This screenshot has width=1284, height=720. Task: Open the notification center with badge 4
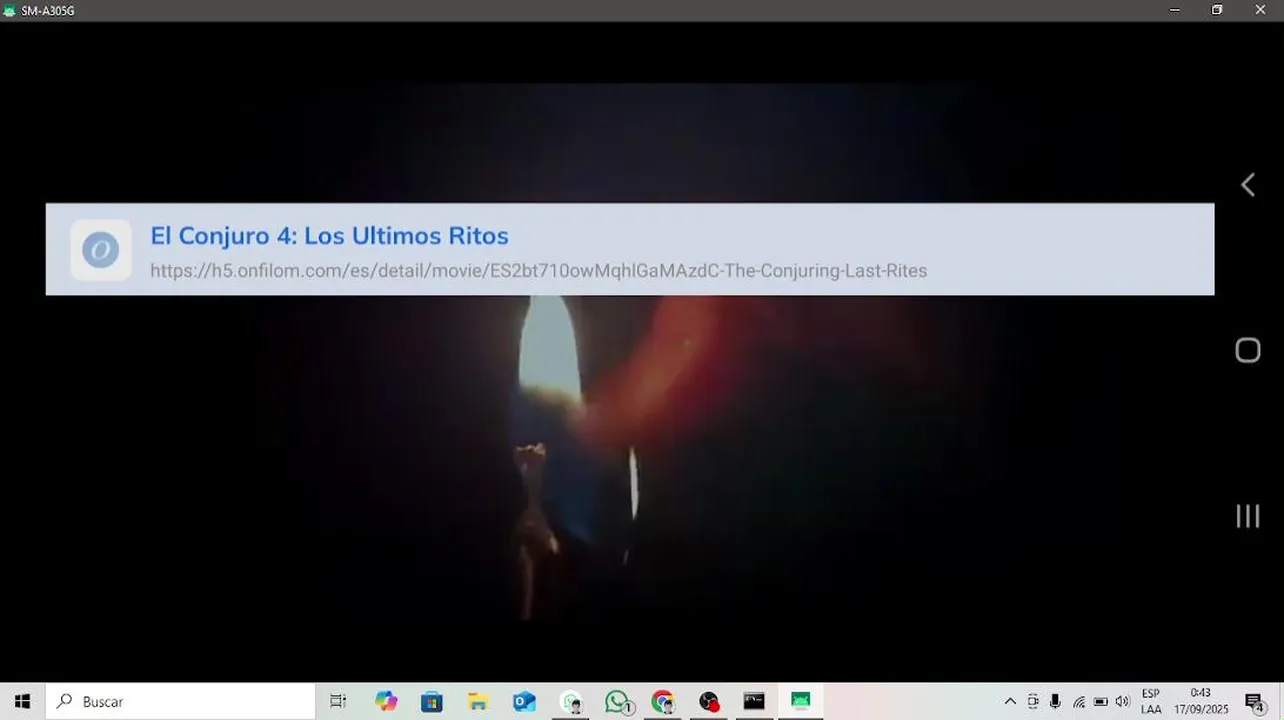pyautogui.click(x=1254, y=702)
